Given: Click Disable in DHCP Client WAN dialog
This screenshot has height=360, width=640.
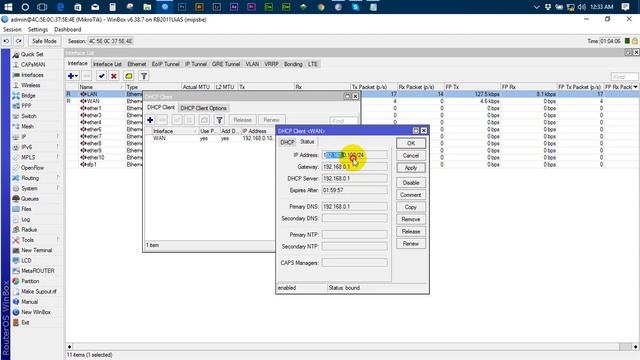Looking at the screenshot, I should [411, 183].
